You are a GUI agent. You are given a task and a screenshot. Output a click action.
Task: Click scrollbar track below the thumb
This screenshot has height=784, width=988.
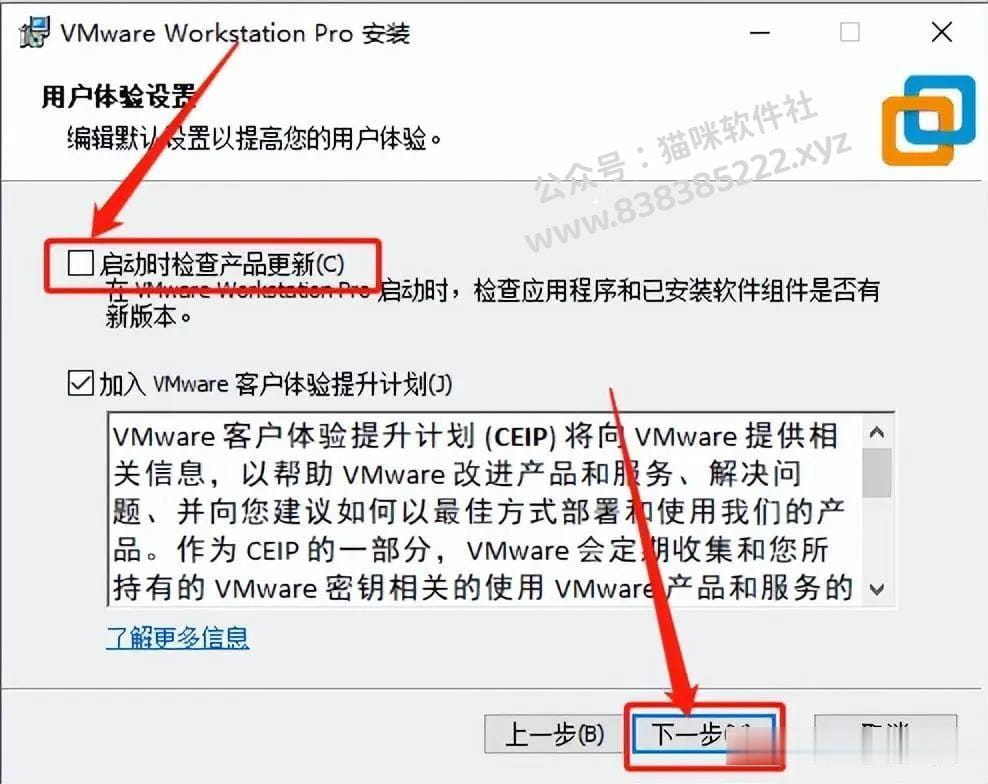click(x=876, y=536)
